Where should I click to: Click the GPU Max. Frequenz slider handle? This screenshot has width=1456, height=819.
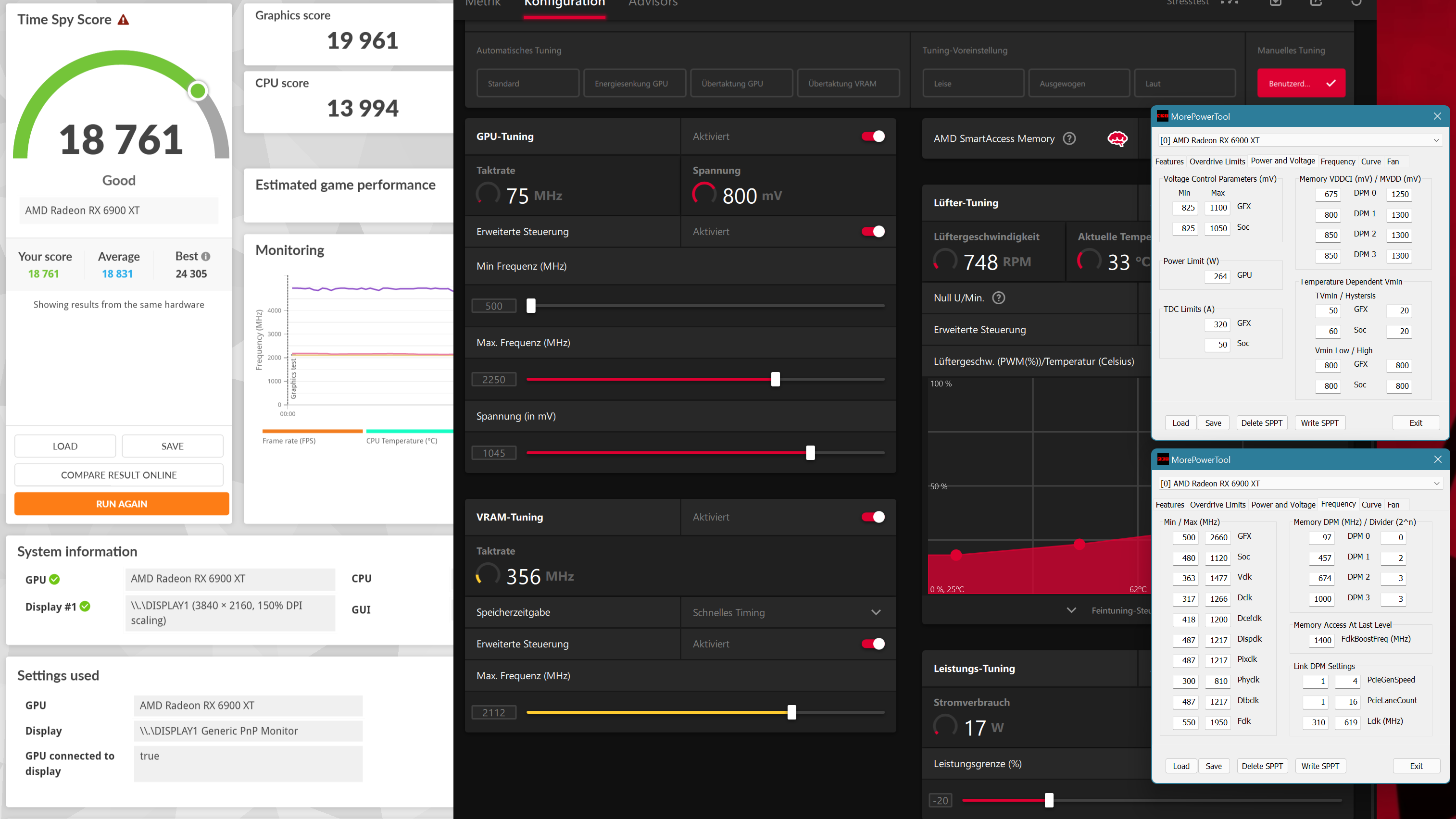click(776, 379)
